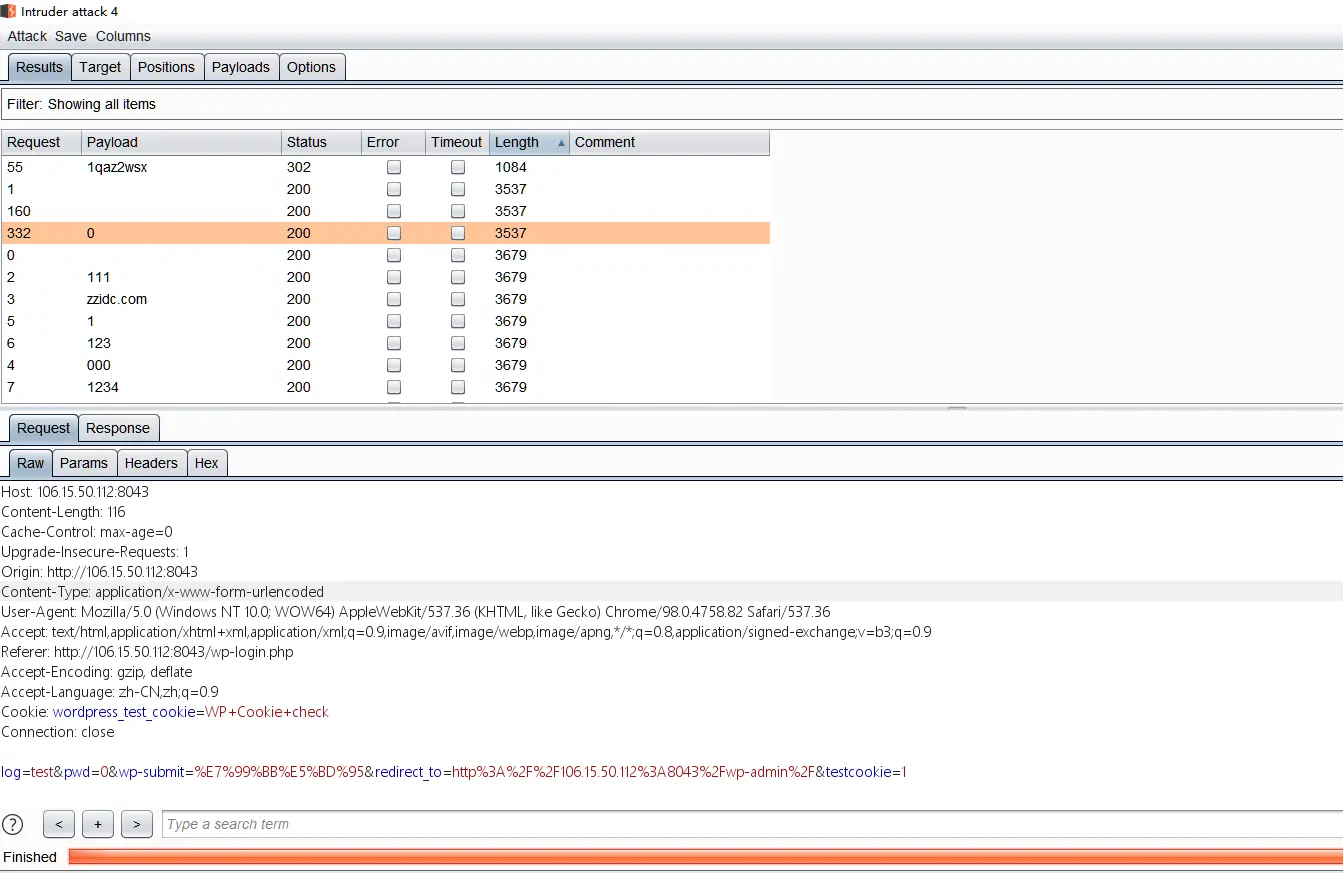Select the Request viewer tab
The image size is (1343, 873).
tap(44, 428)
